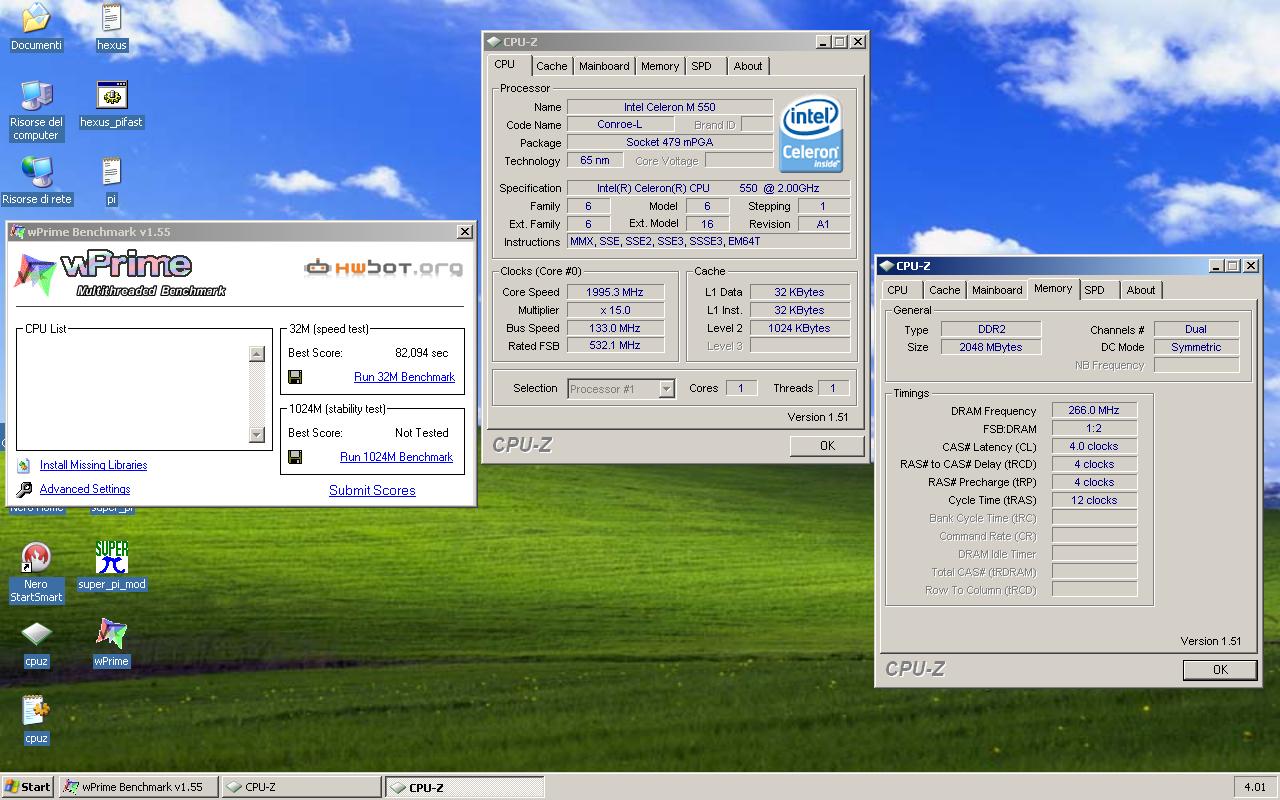Click the FSB:DRAM 1:2 field
This screenshot has width=1280, height=800.
coord(1094,428)
